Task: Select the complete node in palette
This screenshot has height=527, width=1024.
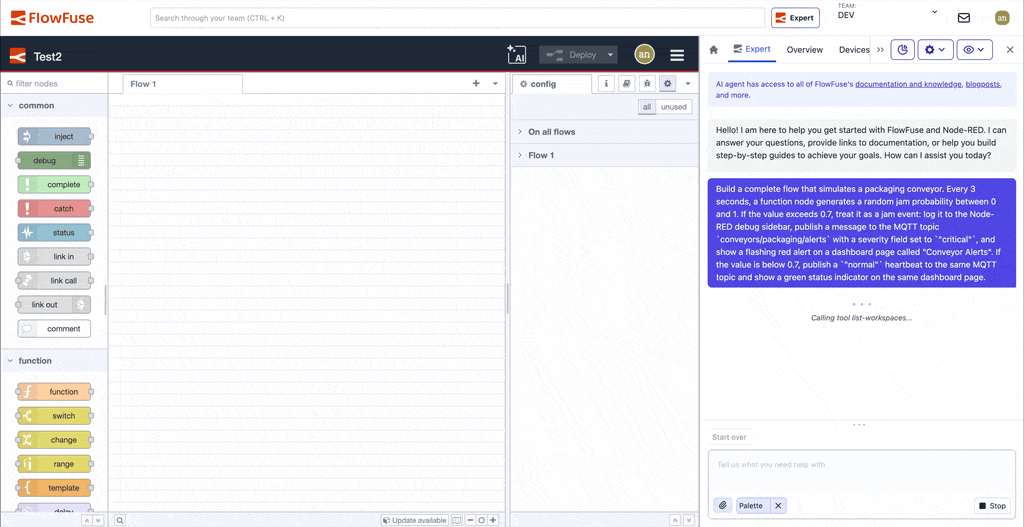Action: (x=54, y=185)
